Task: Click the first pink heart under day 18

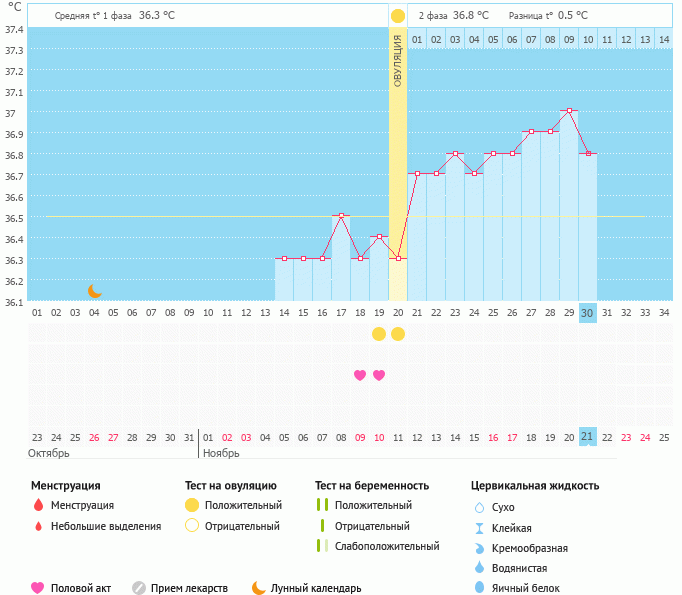Action: click(x=360, y=375)
